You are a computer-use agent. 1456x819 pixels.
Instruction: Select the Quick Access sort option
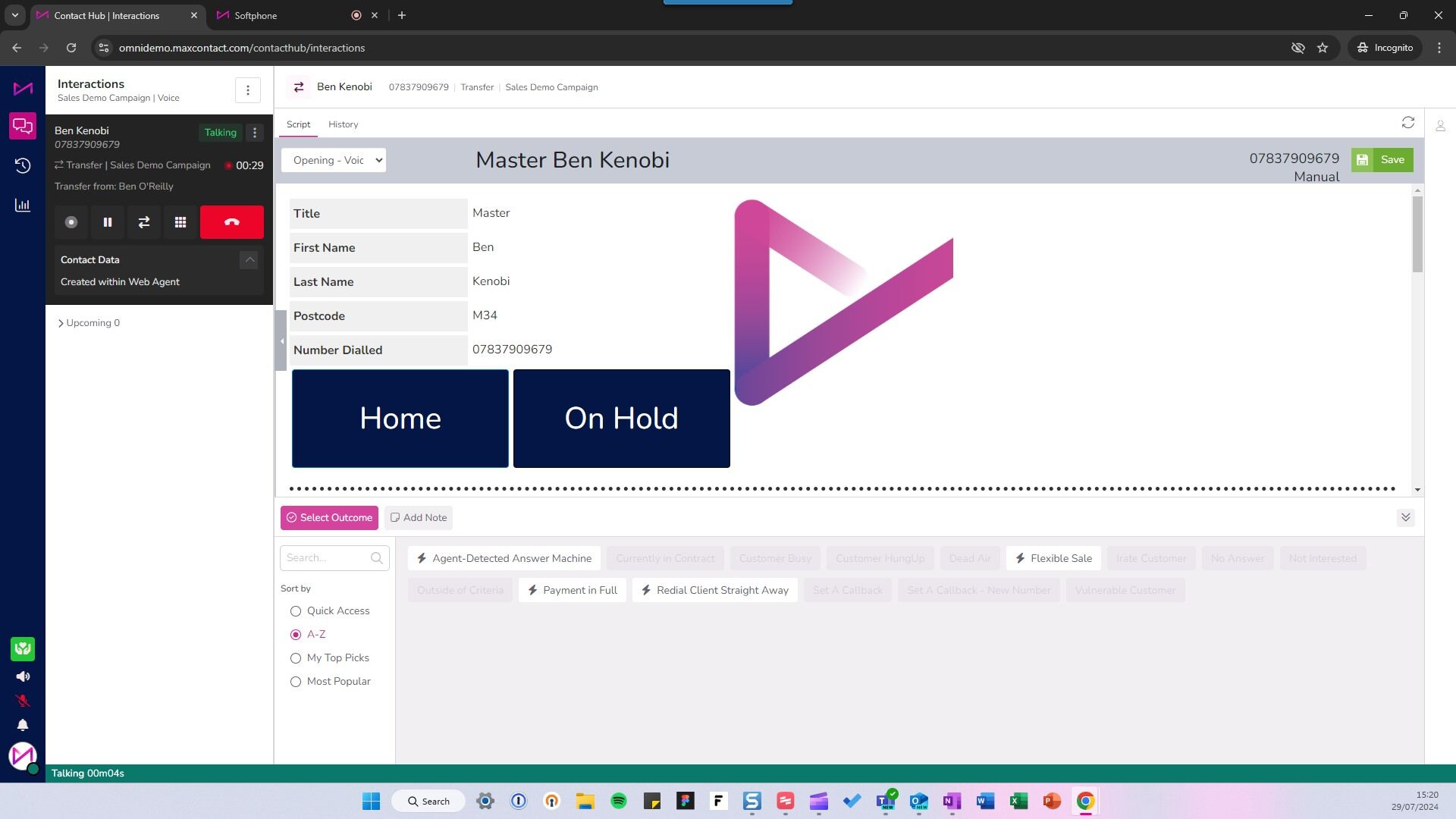coord(296,611)
